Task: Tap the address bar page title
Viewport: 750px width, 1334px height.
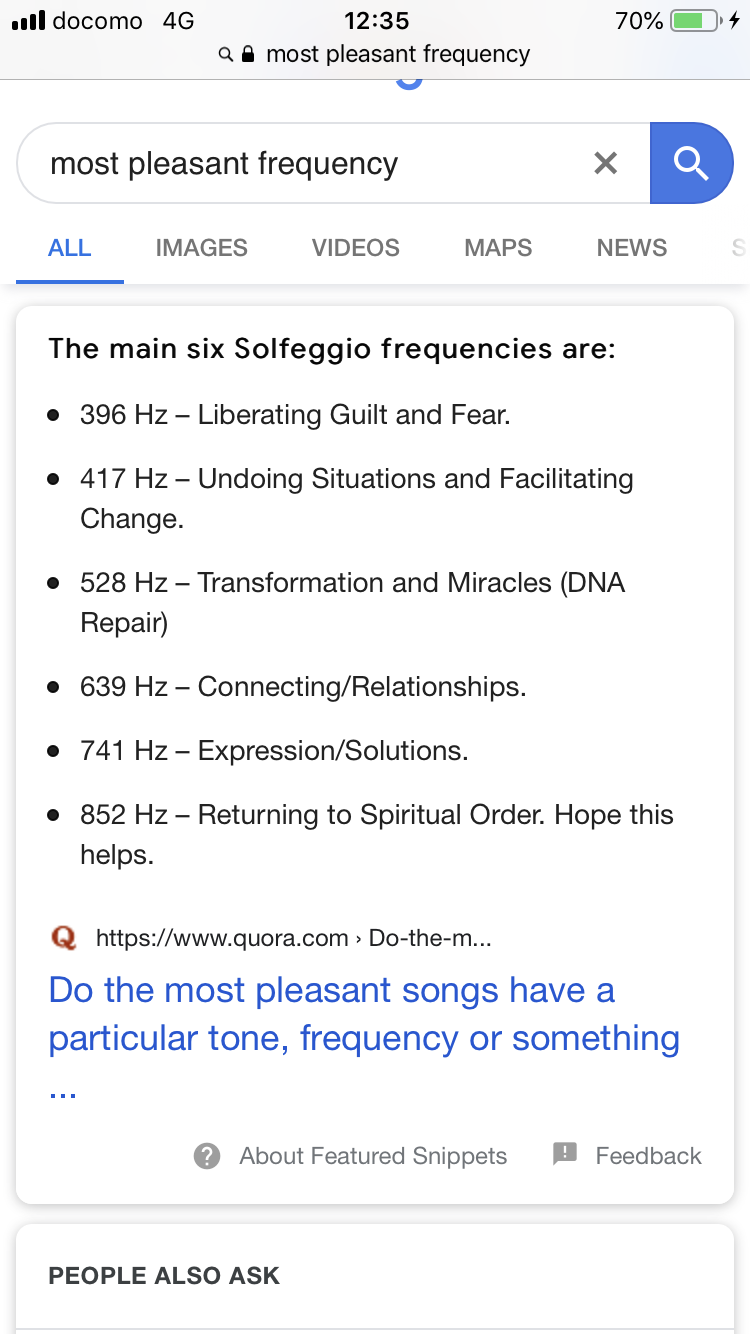Action: point(398,54)
